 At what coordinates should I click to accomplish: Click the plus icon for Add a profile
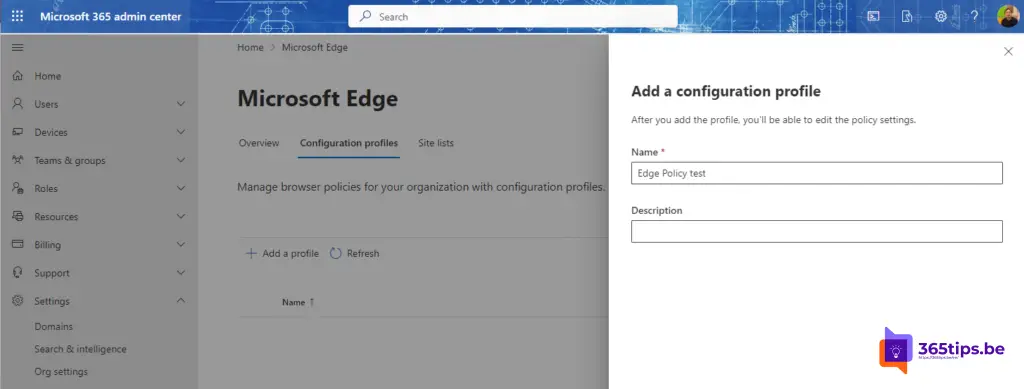(251, 253)
